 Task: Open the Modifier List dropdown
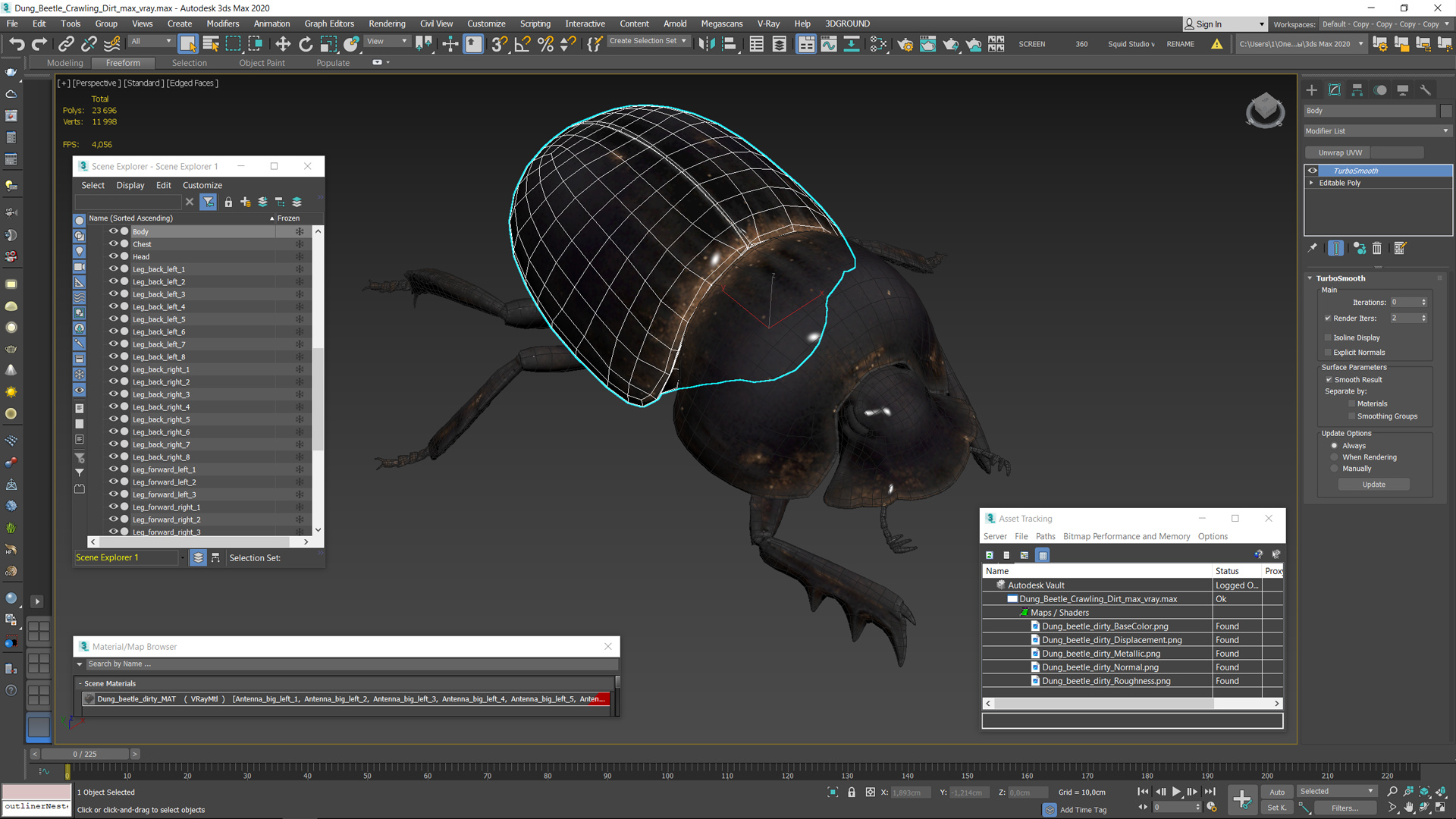(1376, 131)
